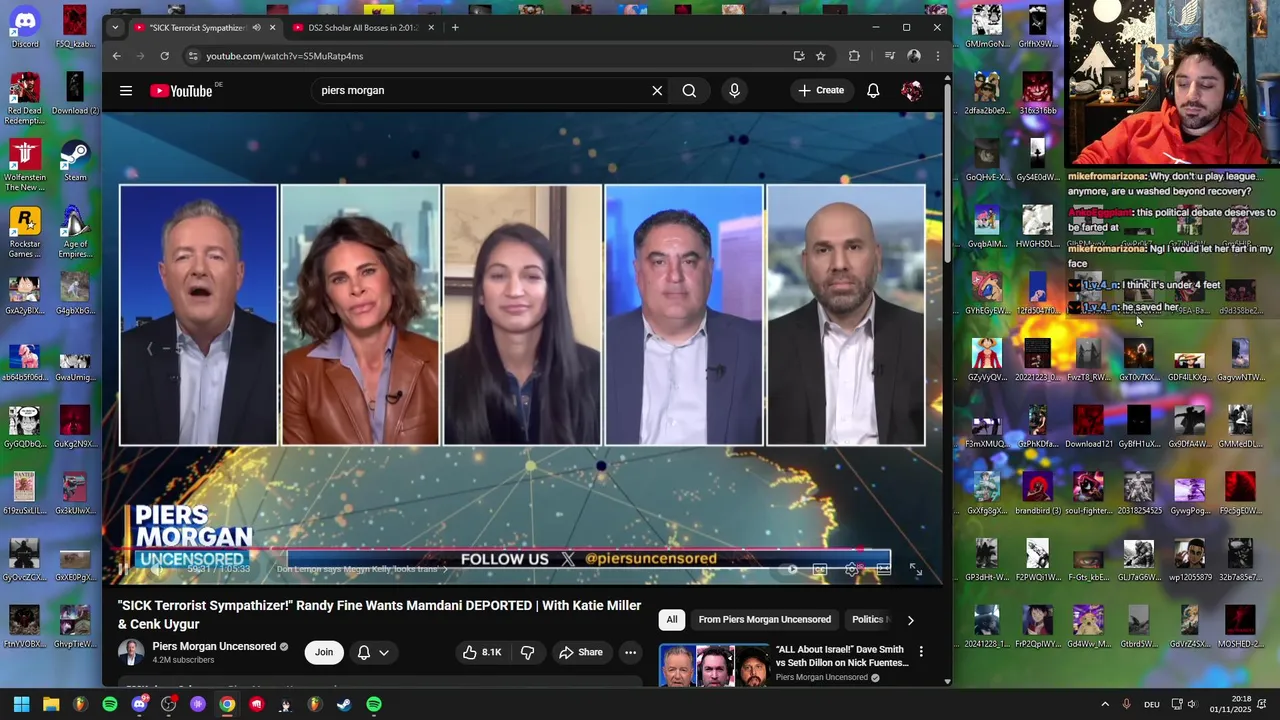Mute the playing YouTube tab audio
Viewport: 1280px width, 720px height.
coord(256,28)
